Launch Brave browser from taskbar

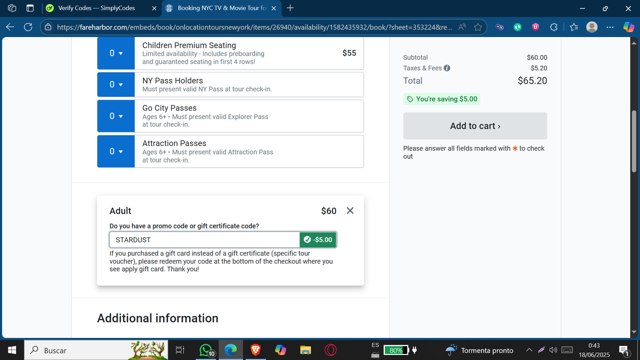click(256, 350)
